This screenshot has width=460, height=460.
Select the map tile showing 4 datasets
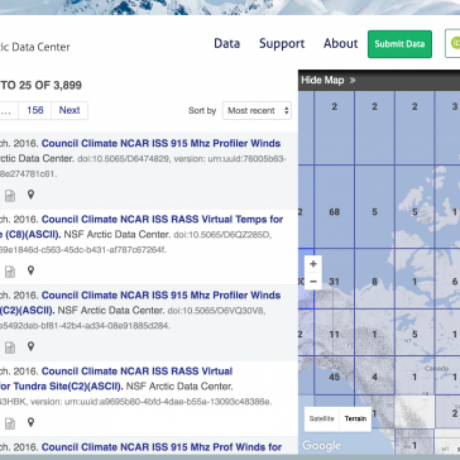375,376
